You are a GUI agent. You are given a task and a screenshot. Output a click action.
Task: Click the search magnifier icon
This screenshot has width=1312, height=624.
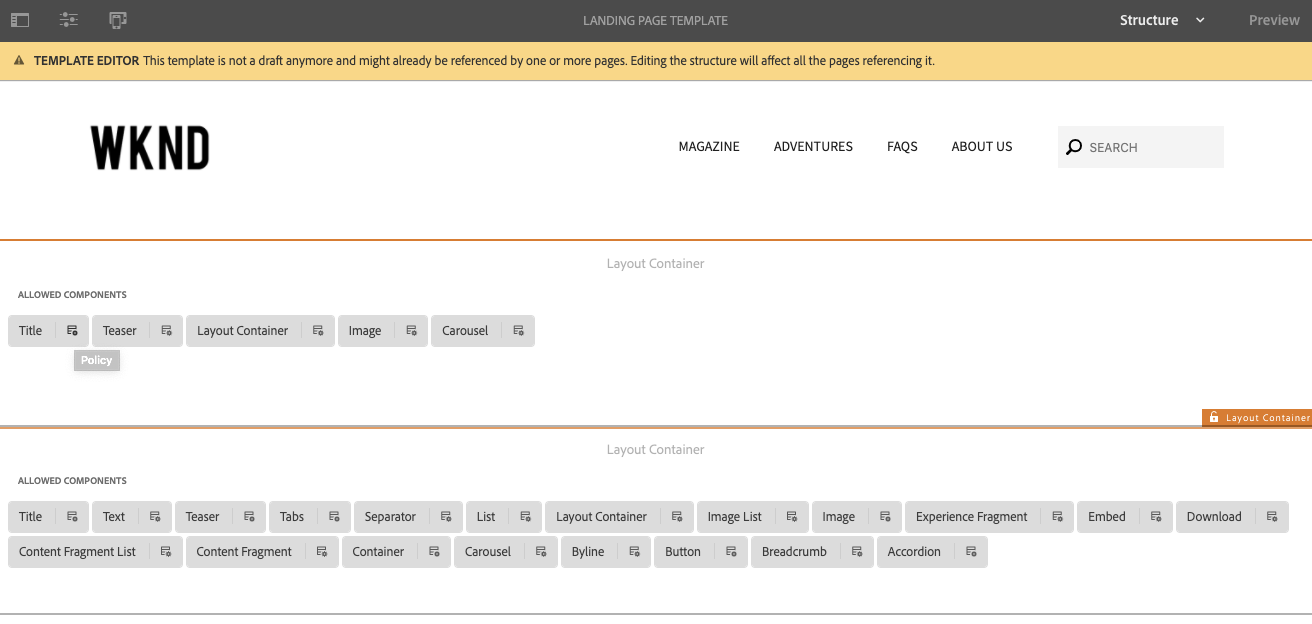coord(1074,147)
